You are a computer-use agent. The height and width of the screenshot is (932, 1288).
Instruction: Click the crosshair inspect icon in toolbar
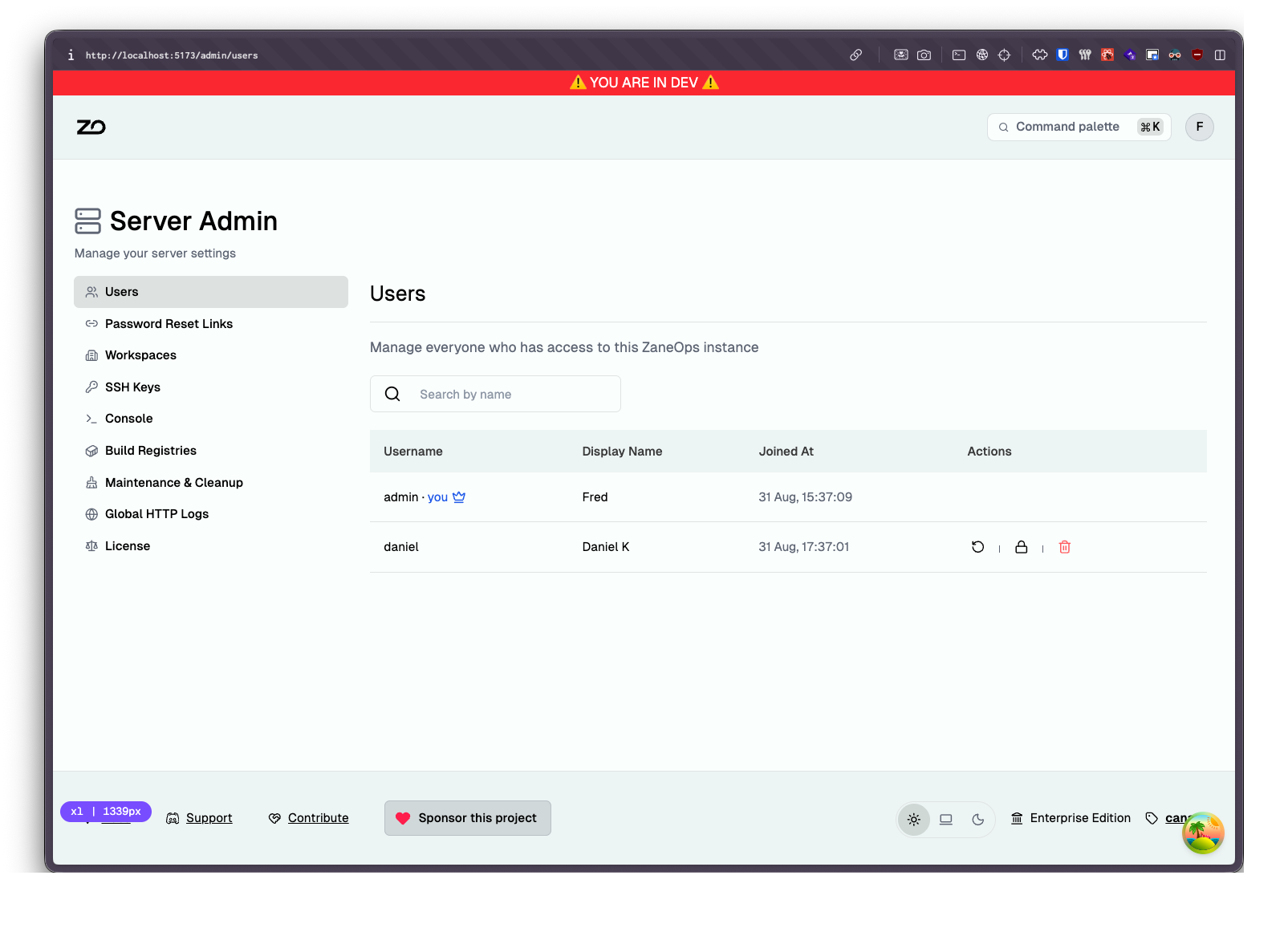1004,55
